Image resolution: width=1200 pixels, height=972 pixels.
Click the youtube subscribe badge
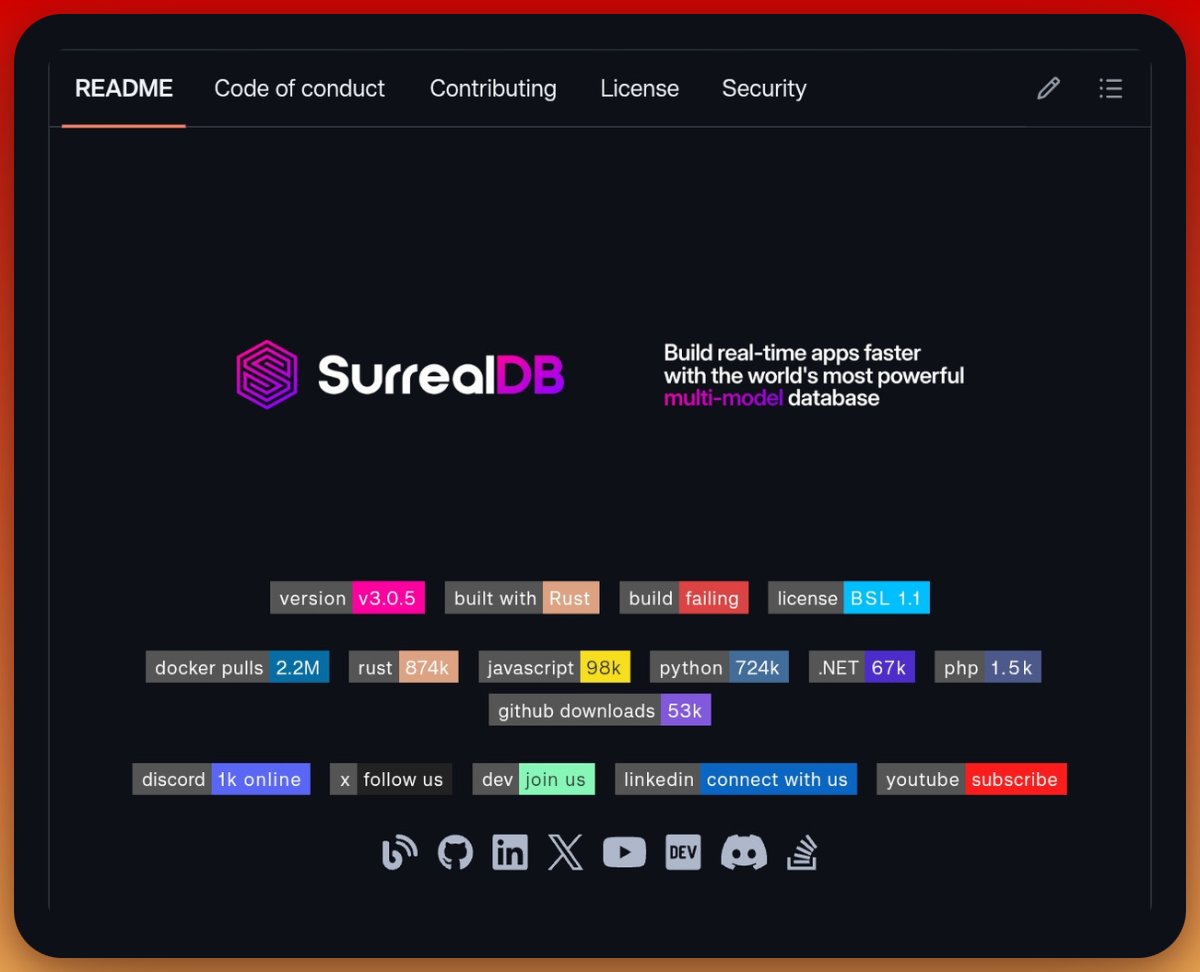[x=972, y=779]
